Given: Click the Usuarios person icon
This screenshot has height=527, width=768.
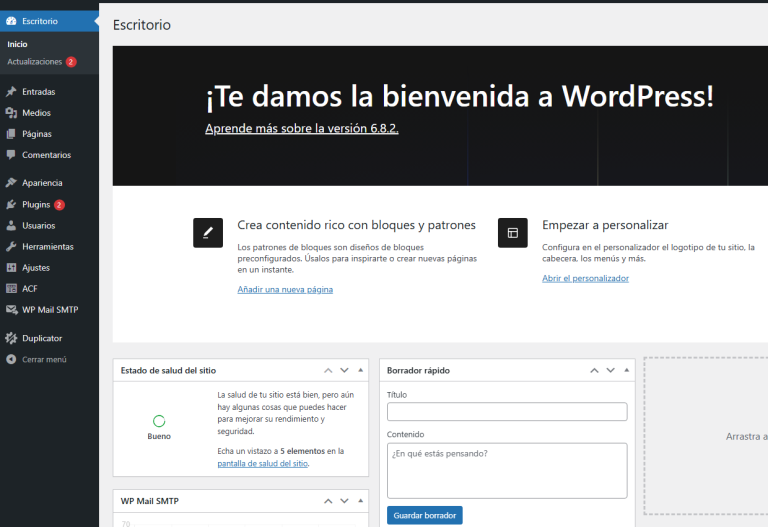Looking at the screenshot, I should [11, 225].
